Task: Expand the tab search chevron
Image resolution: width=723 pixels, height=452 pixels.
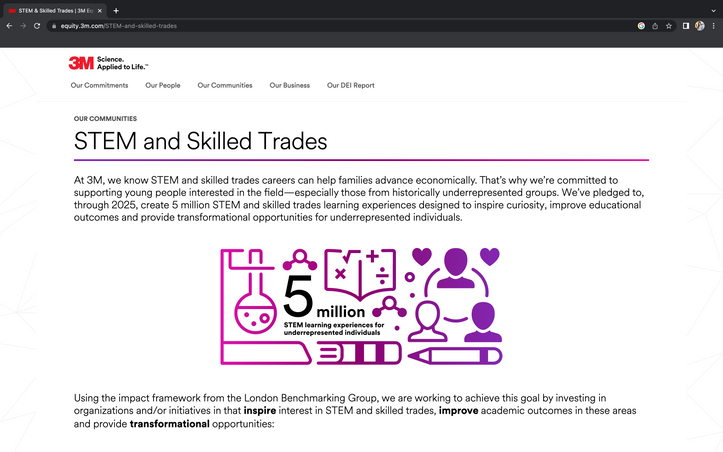Action: (713, 11)
